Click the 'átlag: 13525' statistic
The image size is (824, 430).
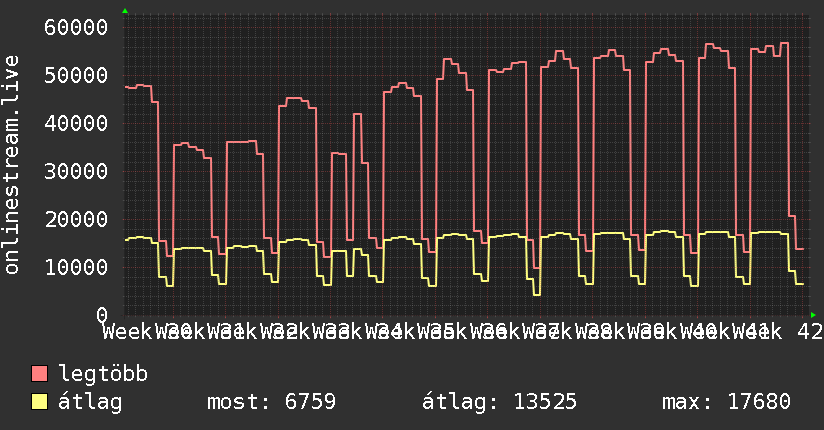tap(499, 402)
